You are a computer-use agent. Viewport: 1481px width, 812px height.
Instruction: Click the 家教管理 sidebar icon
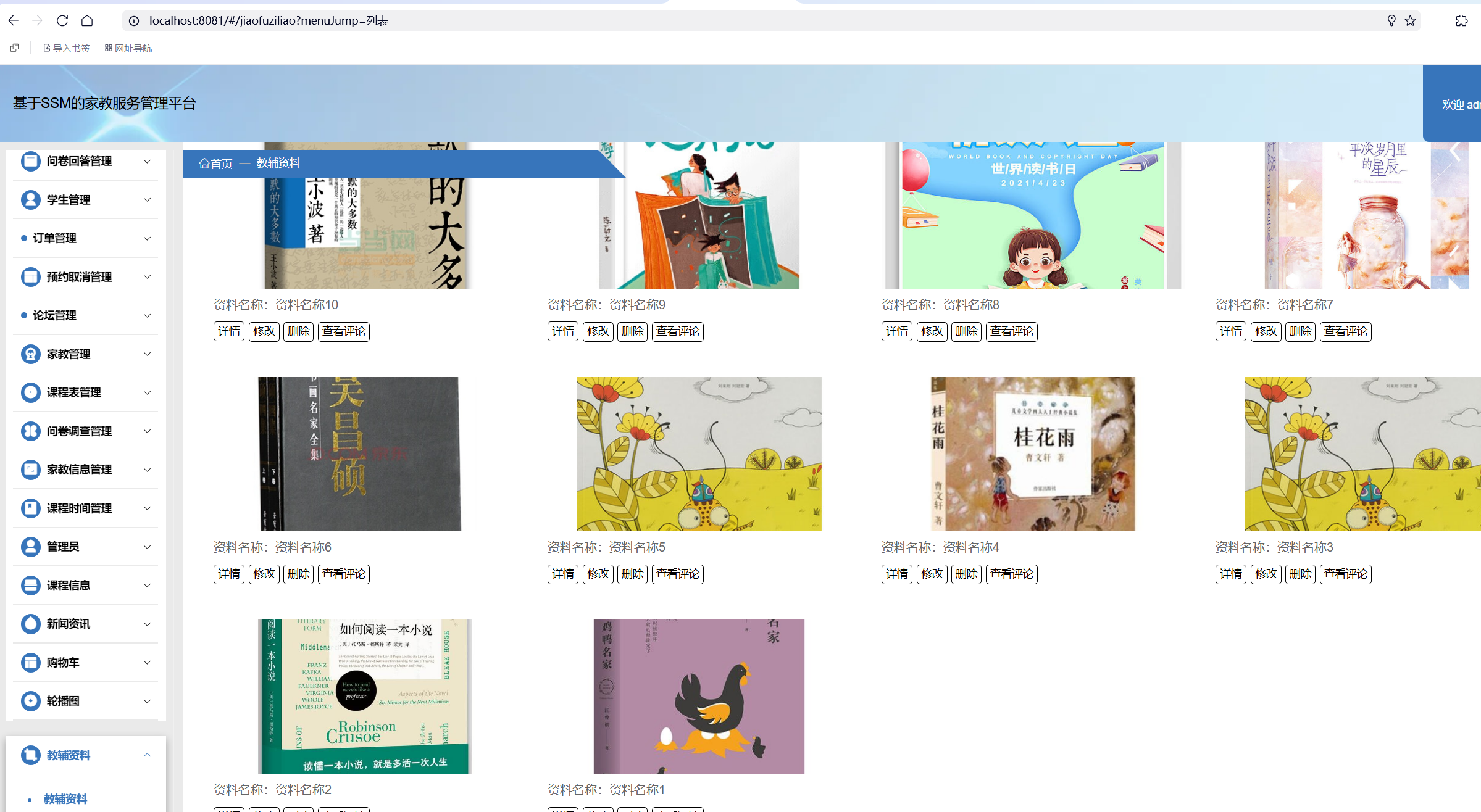pos(30,354)
